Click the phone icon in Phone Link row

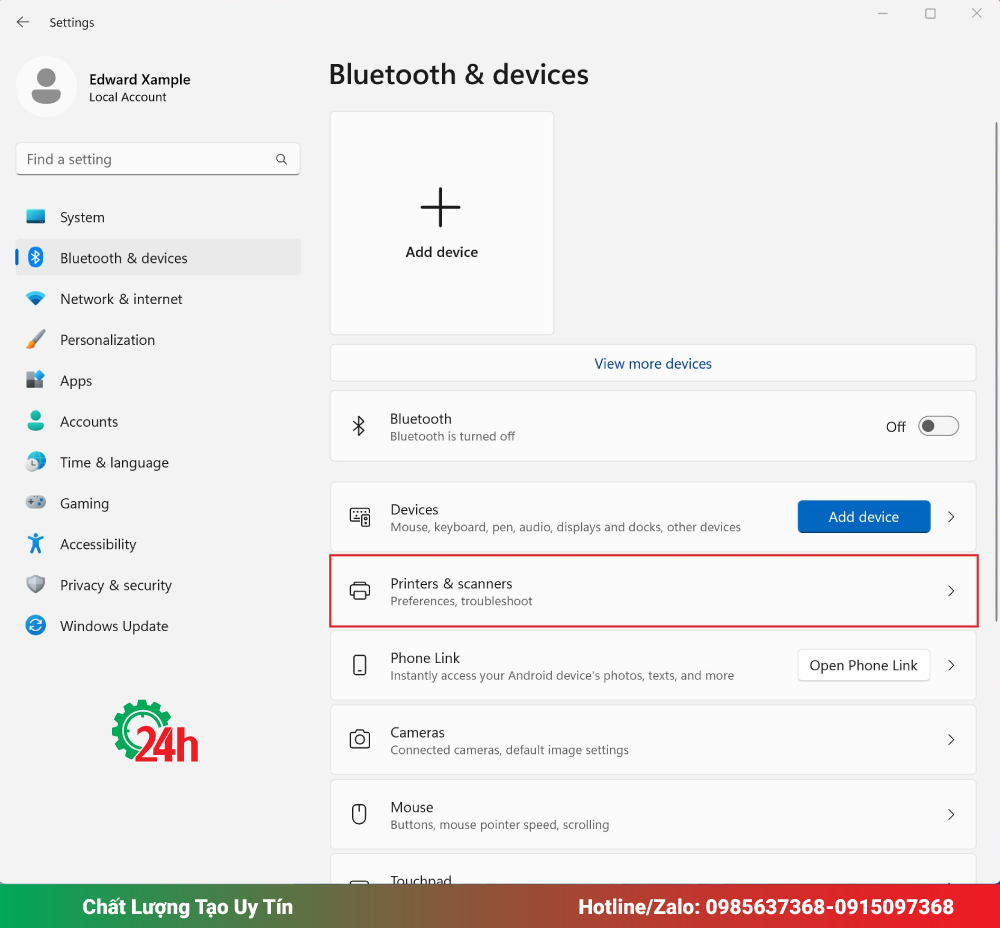[x=360, y=665]
